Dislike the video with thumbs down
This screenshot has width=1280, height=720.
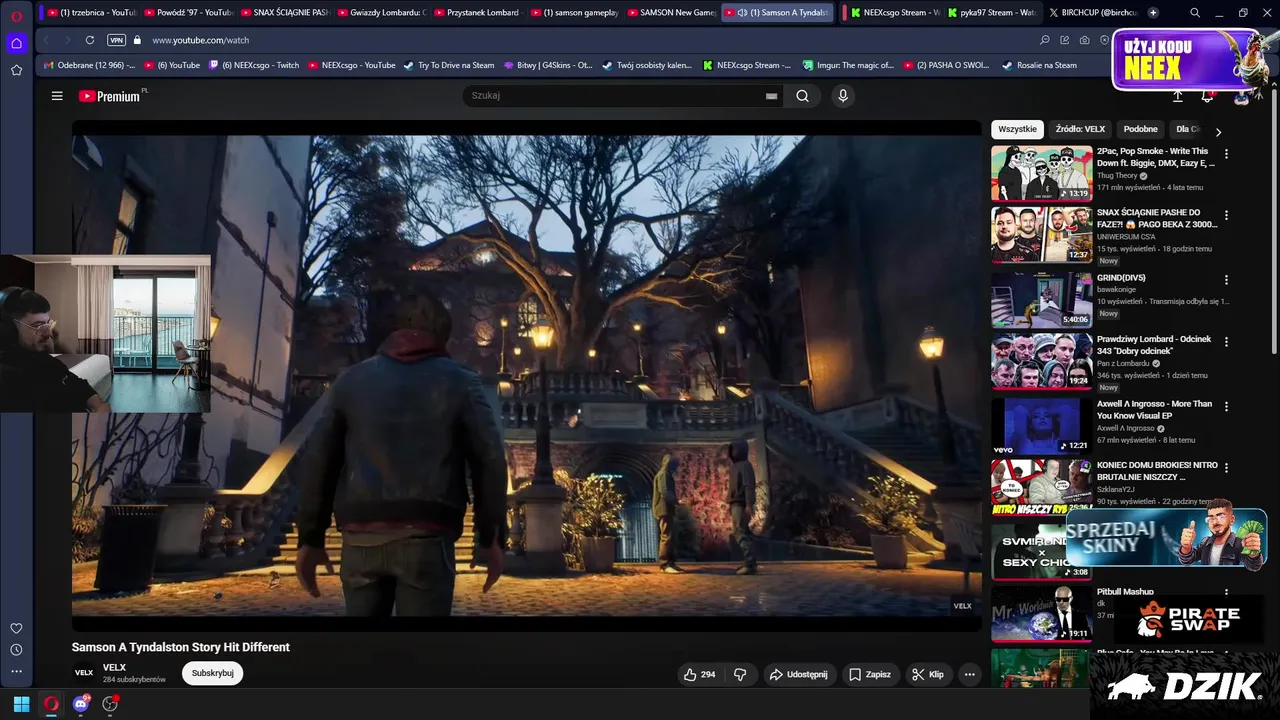click(740, 674)
